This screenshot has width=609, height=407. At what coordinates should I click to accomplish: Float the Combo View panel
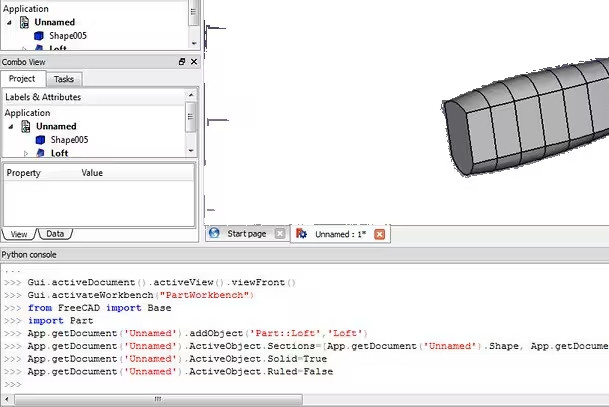pos(182,61)
